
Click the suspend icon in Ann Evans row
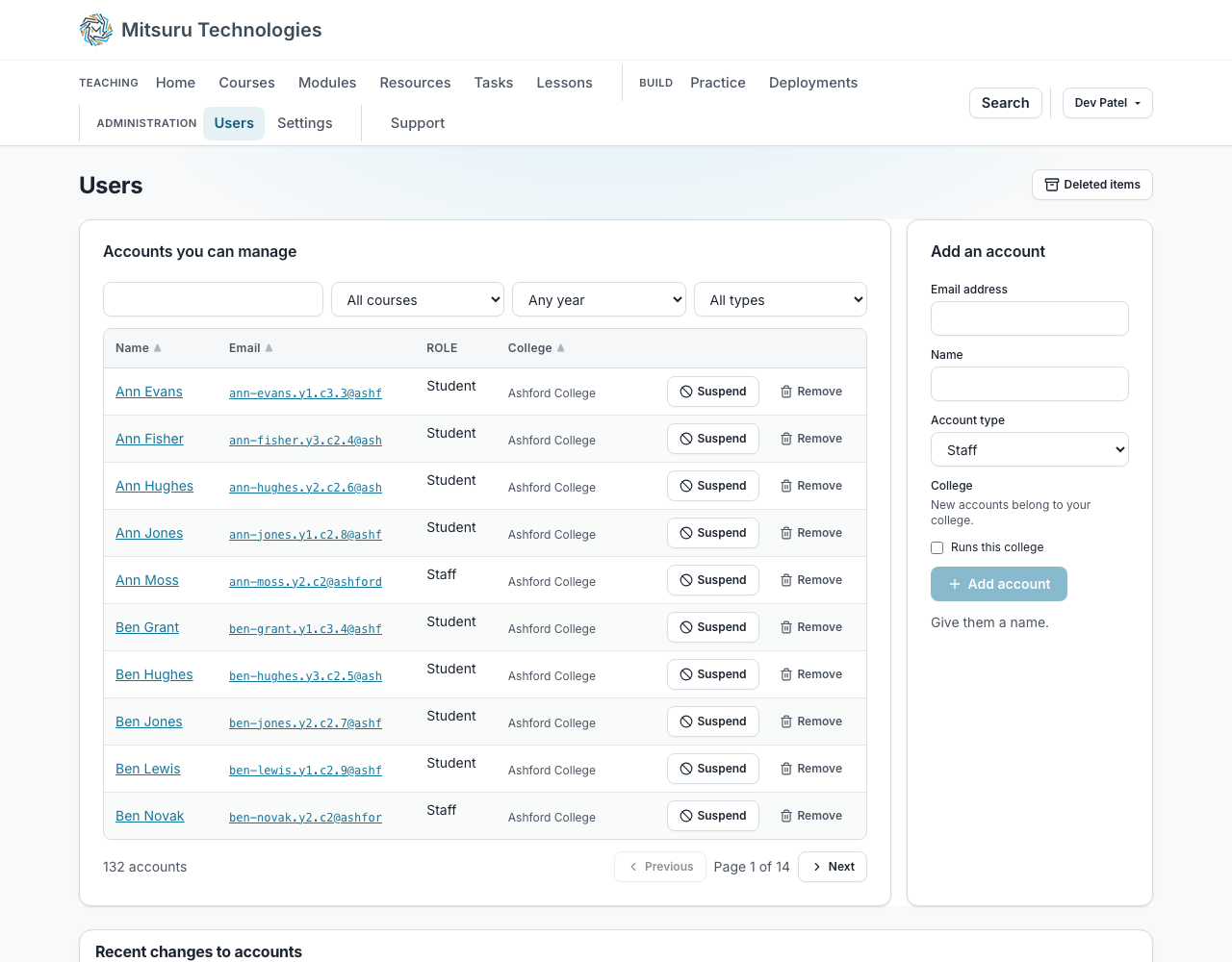pyautogui.click(x=686, y=392)
